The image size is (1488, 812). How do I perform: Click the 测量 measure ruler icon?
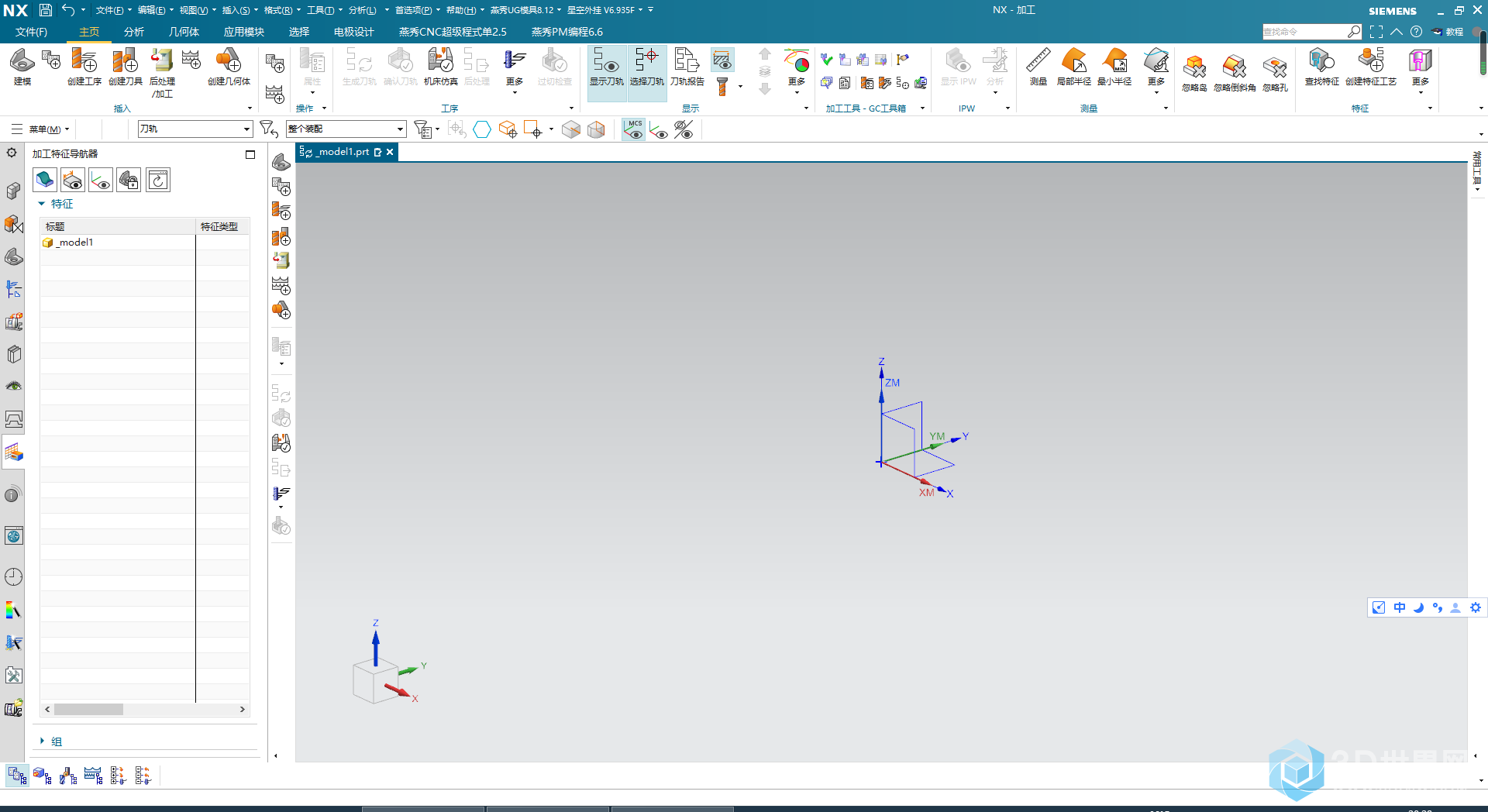[x=1038, y=67]
